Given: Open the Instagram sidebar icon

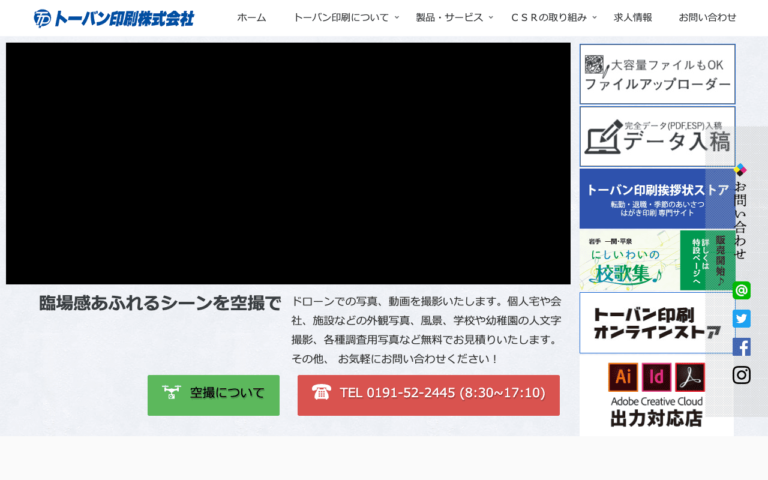Looking at the screenshot, I should [x=742, y=375].
